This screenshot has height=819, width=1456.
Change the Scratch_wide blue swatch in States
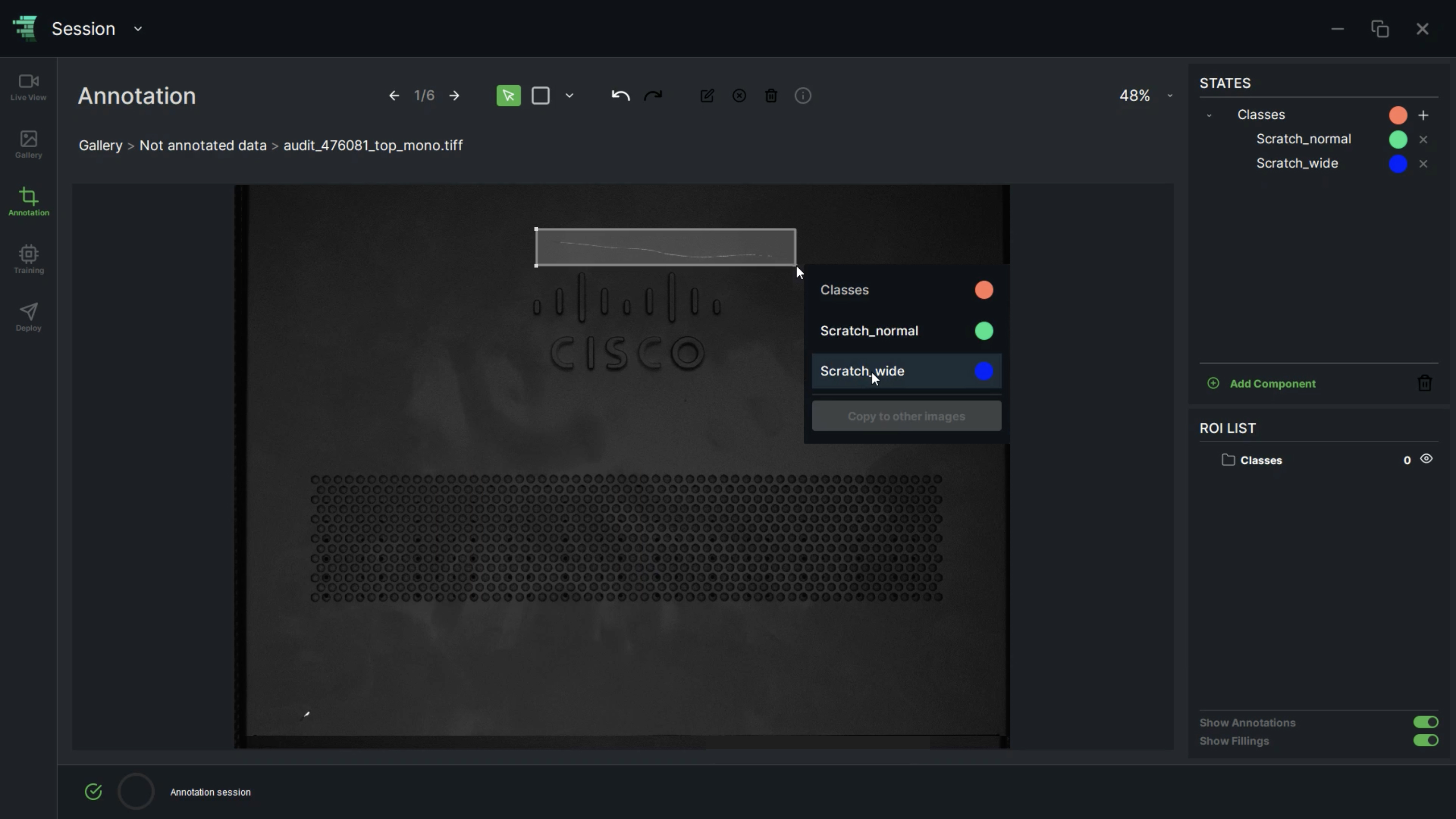tap(1398, 164)
